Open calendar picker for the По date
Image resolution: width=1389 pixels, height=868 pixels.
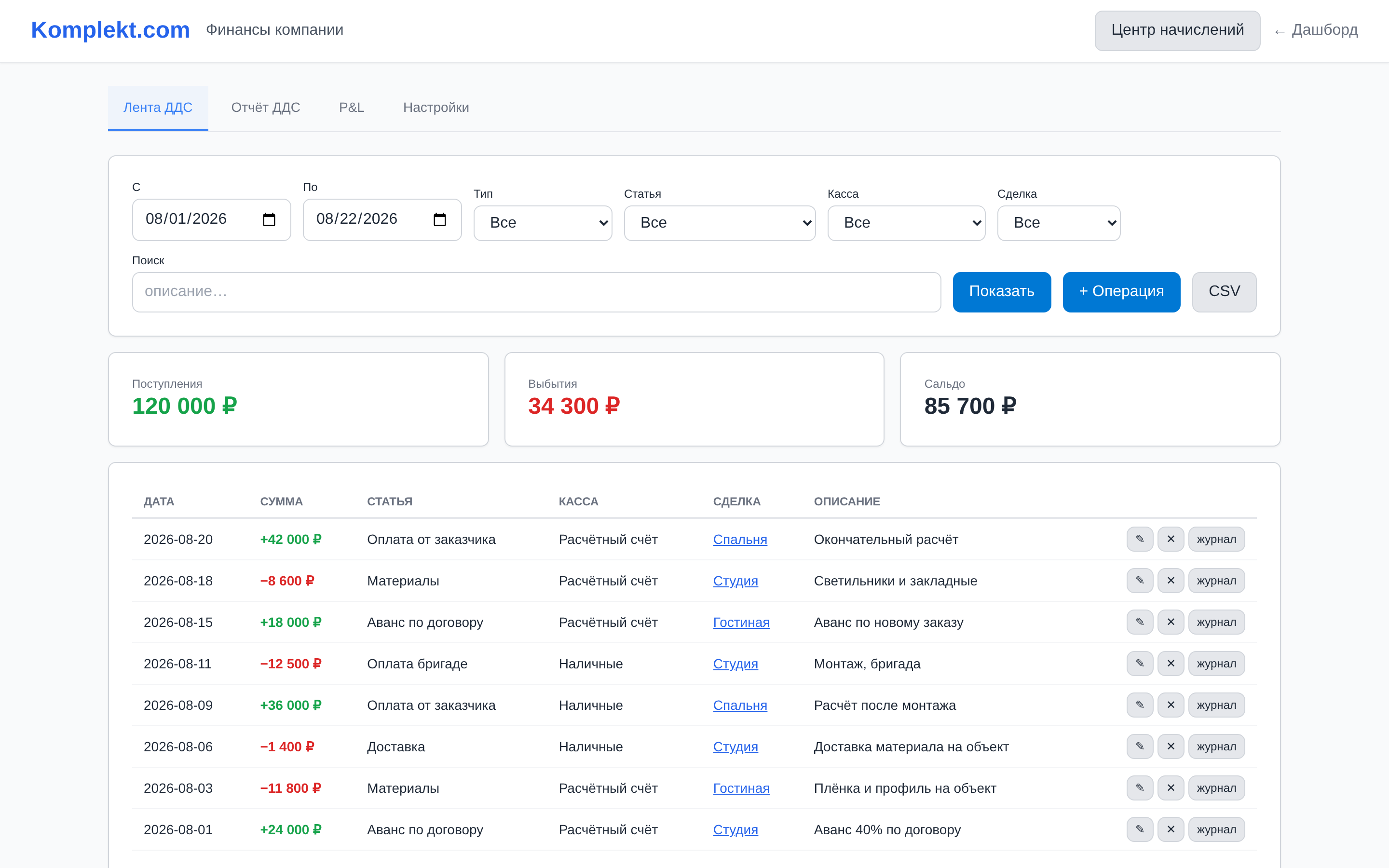(x=440, y=219)
